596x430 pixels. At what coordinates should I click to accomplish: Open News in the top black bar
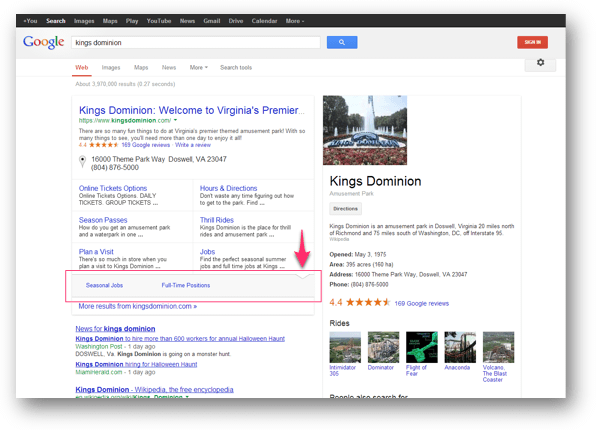pyautogui.click(x=187, y=21)
